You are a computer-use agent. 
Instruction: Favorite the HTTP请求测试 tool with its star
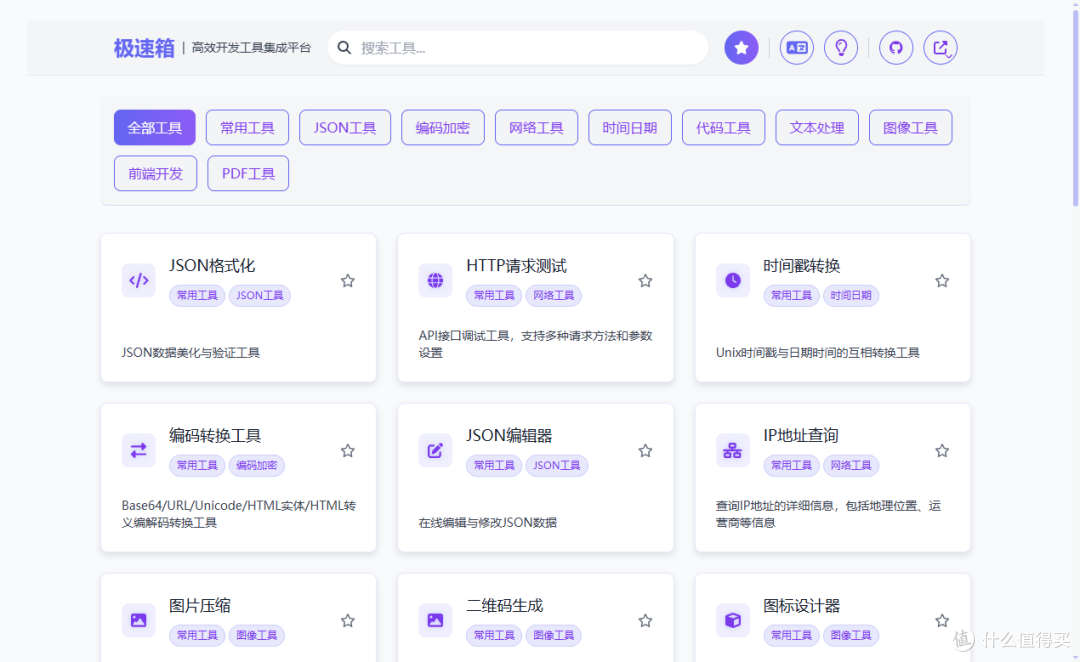pos(645,280)
